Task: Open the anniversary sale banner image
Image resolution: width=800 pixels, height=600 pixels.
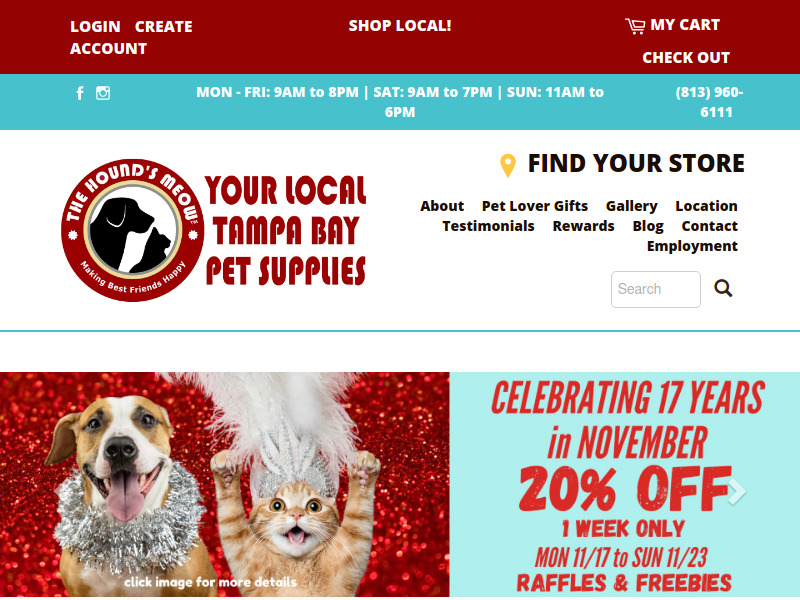Action: [x=400, y=485]
